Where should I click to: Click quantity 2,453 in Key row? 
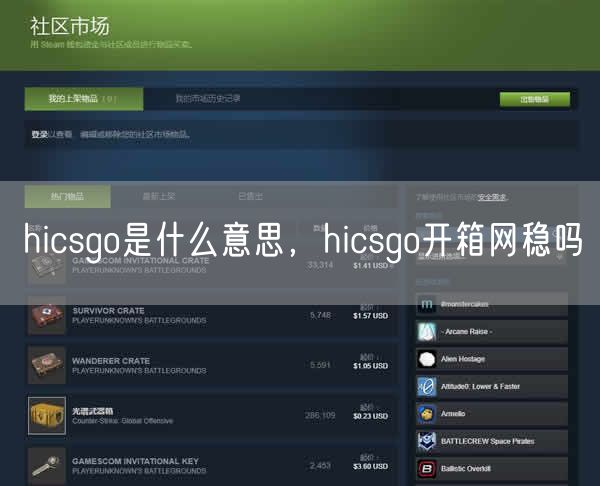[320, 466]
